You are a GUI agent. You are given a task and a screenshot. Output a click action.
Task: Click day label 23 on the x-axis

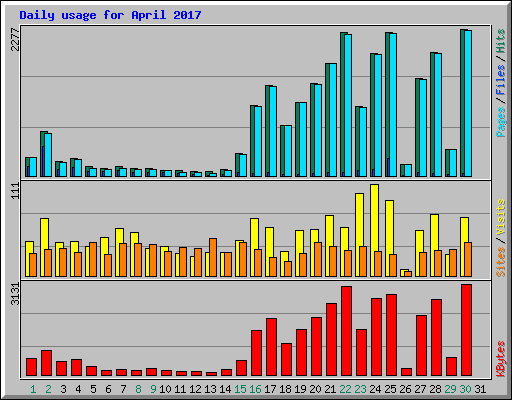[360, 389]
